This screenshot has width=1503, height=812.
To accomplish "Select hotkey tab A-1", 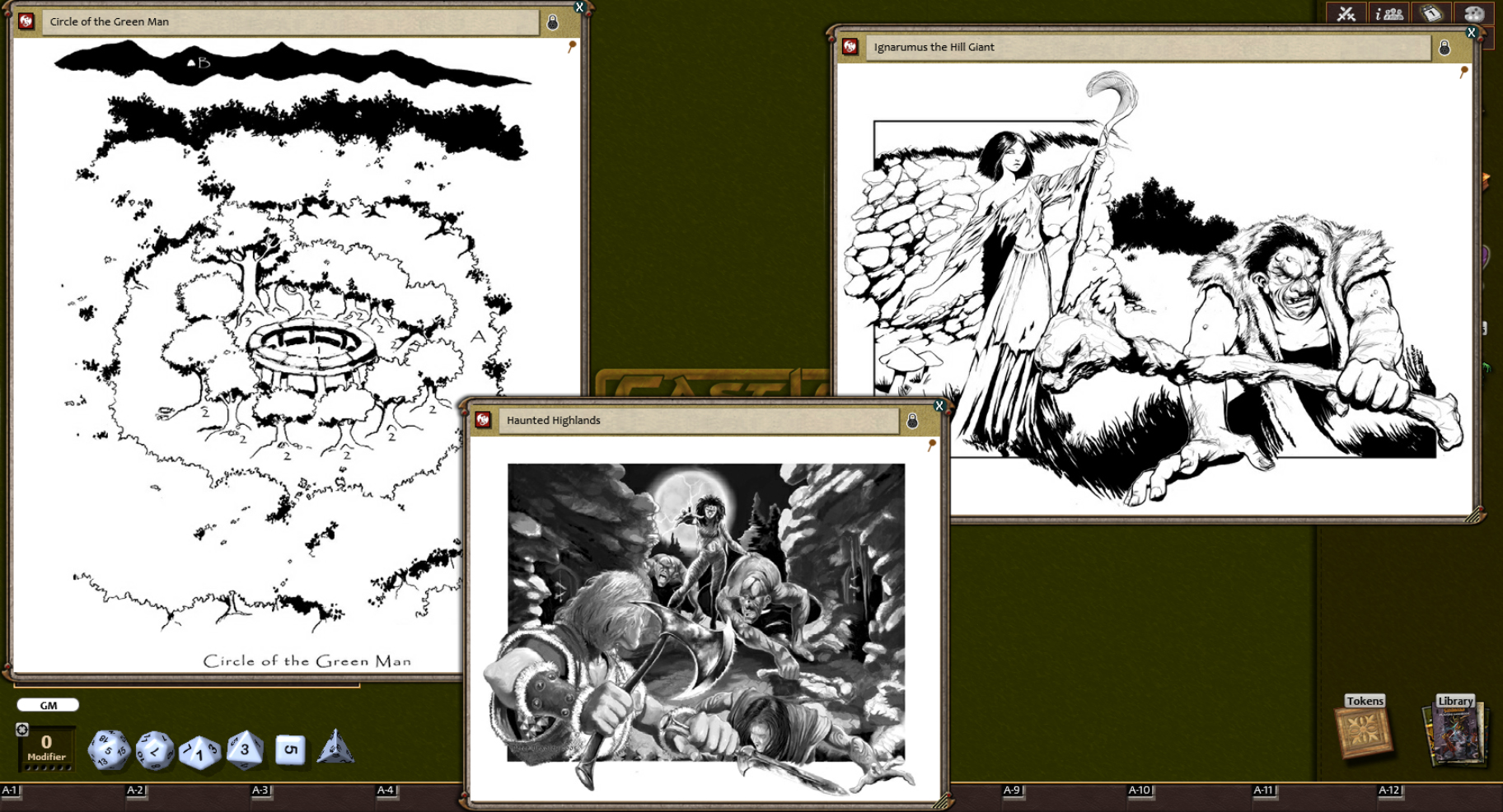I will pos(7,789).
